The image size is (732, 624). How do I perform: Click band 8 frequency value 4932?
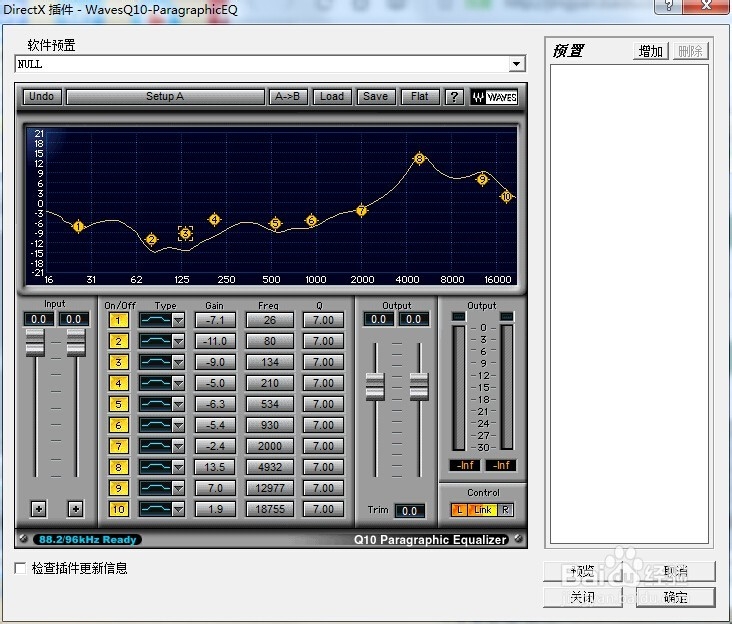270,467
